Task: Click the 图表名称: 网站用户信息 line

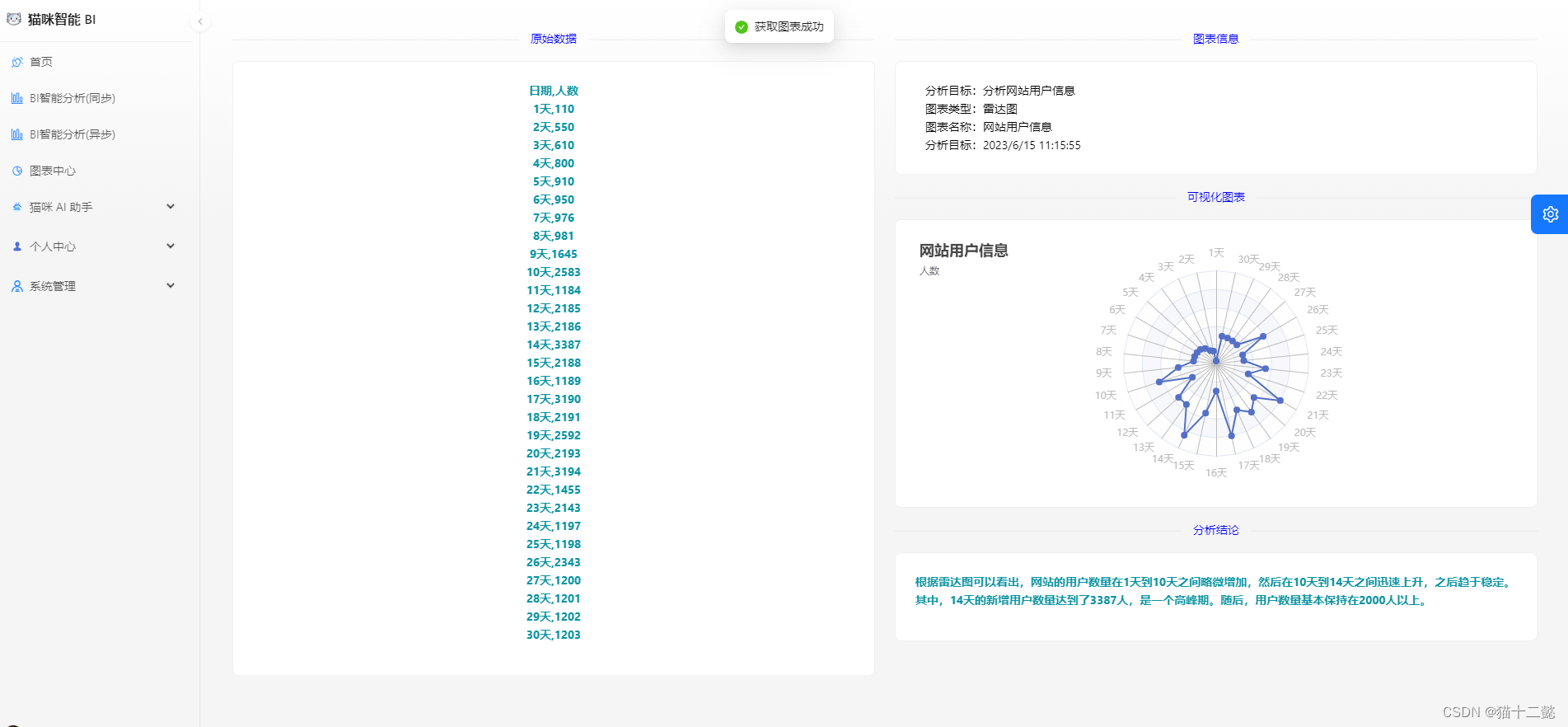Action: click(989, 127)
